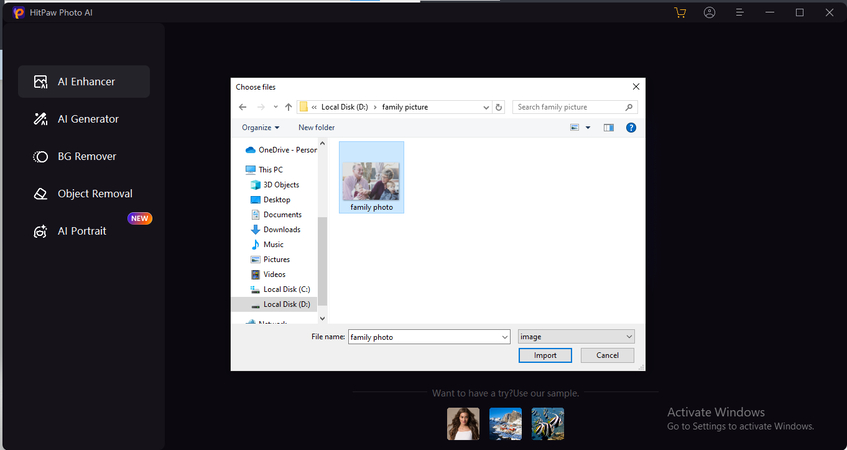Minimize the HitPaw Photo AI window
The image size is (847, 450).
tap(770, 12)
